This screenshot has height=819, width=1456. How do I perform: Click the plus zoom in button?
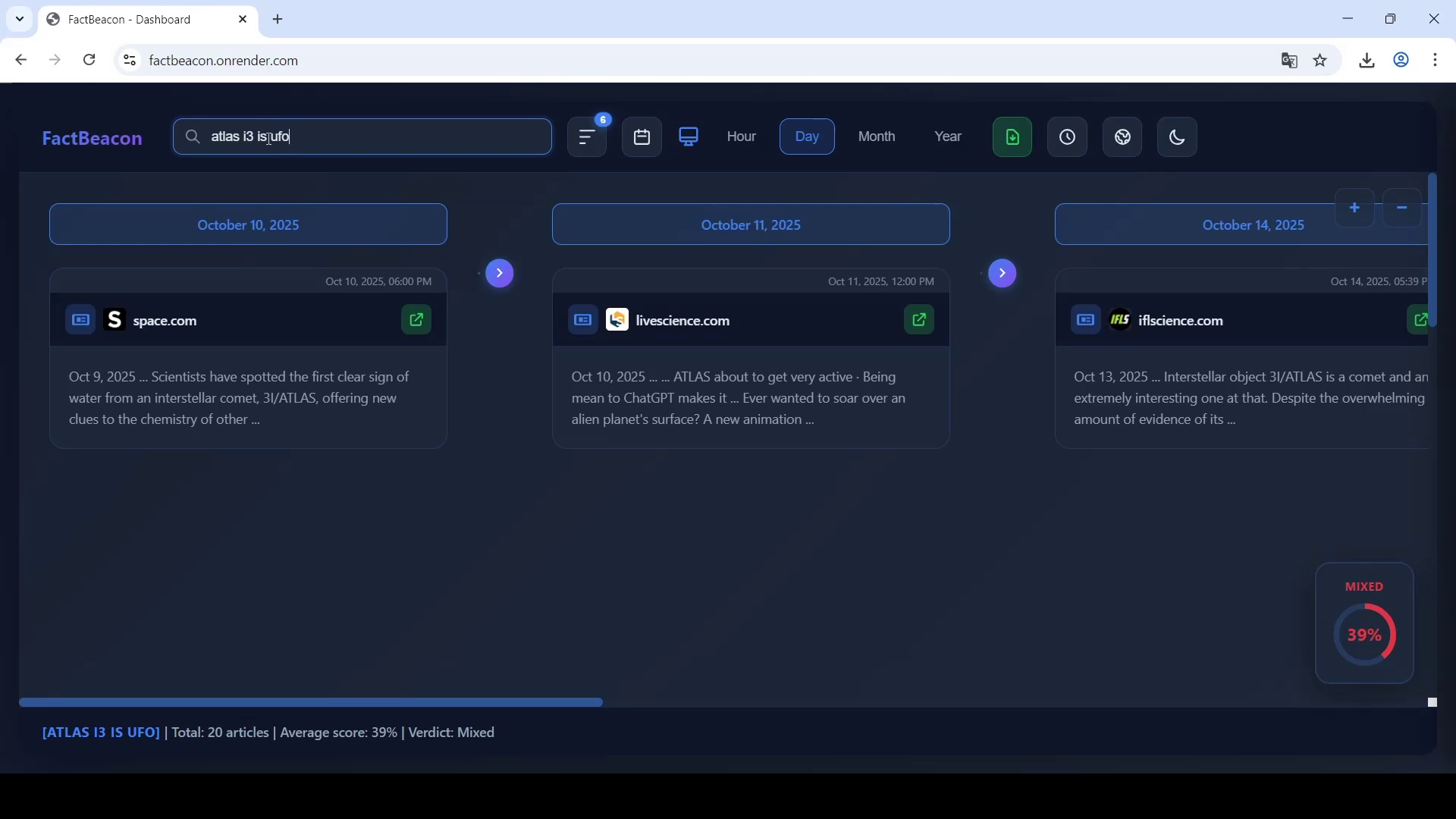click(x=1354, y=208)
